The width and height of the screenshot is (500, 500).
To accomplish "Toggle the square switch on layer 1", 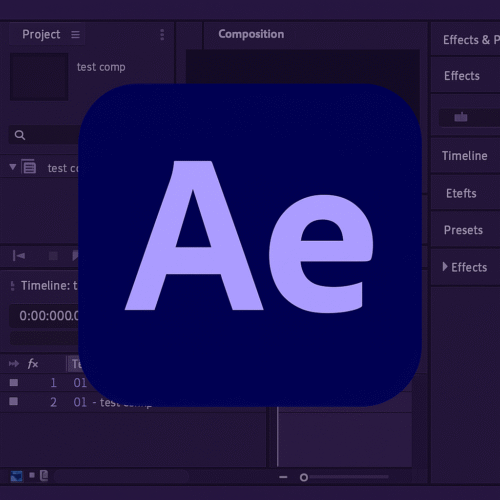I will pos(14,382).
